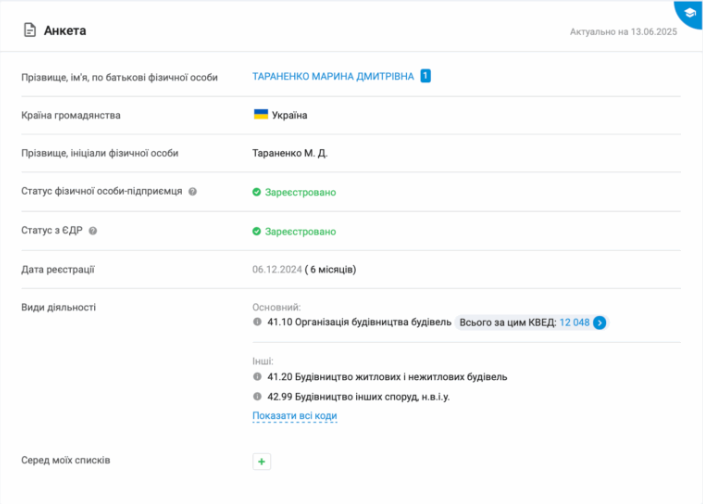Click the Анкета section heading
Screen dimensions: 703x504
tap(65, 30)
